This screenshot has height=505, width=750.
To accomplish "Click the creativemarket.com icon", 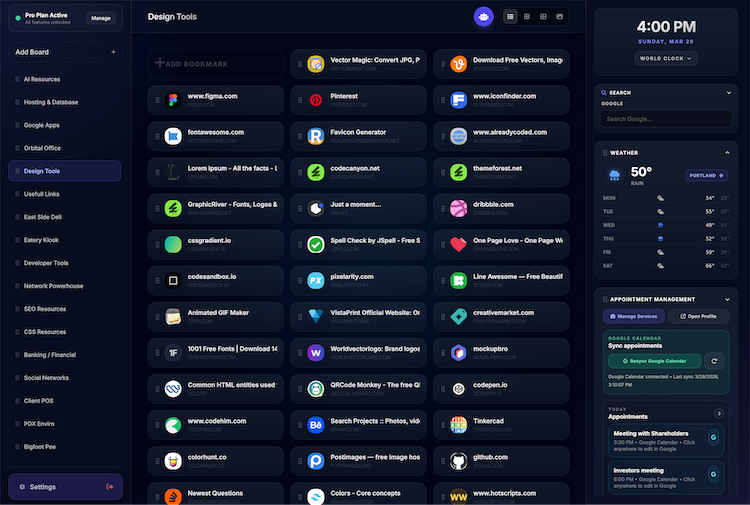I will coord(458,317).
